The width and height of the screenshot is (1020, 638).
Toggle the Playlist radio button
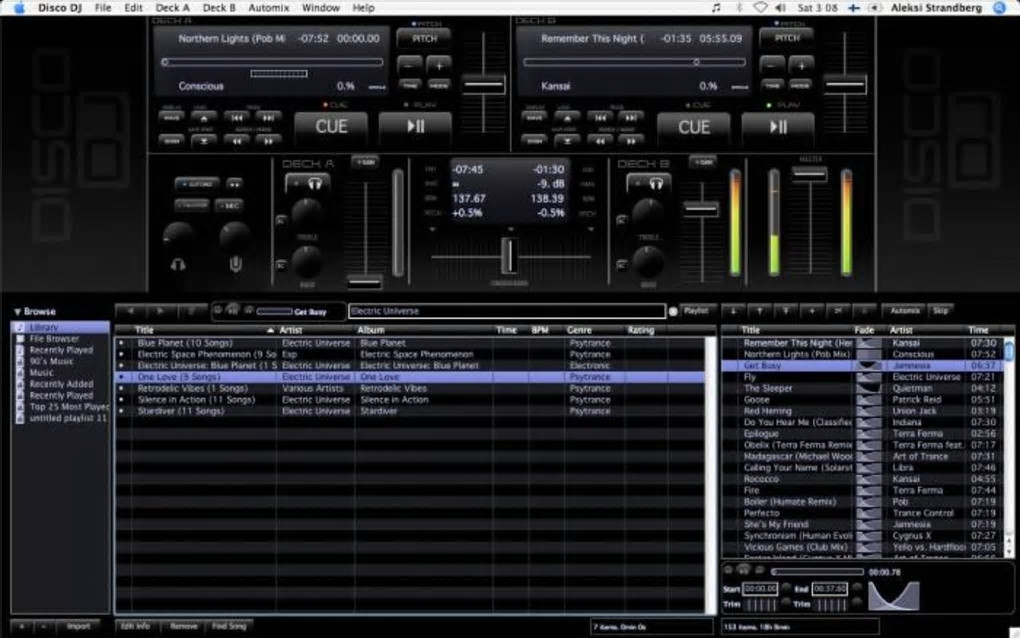click(x=673, y=311)
